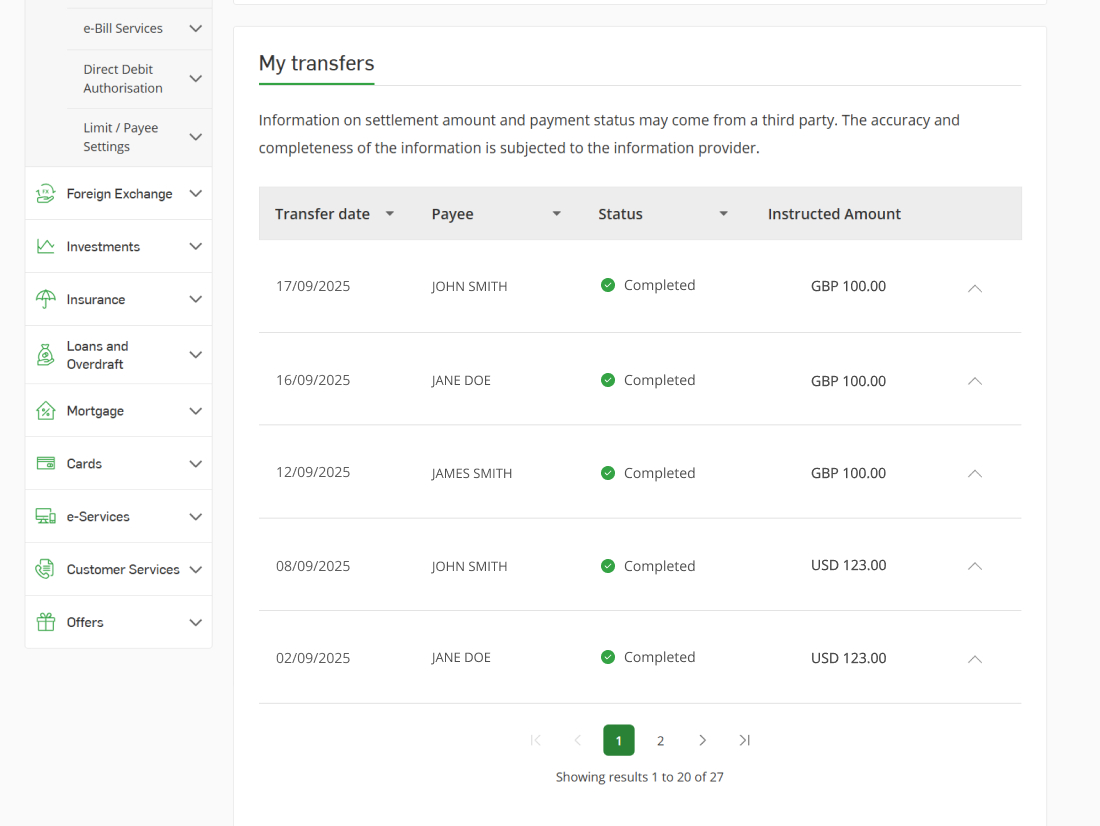Viewport: 1100px width, 826px height.
Task: Click the Customer Services headset icon
Action: pyautogui.click(x=45, y=570)
